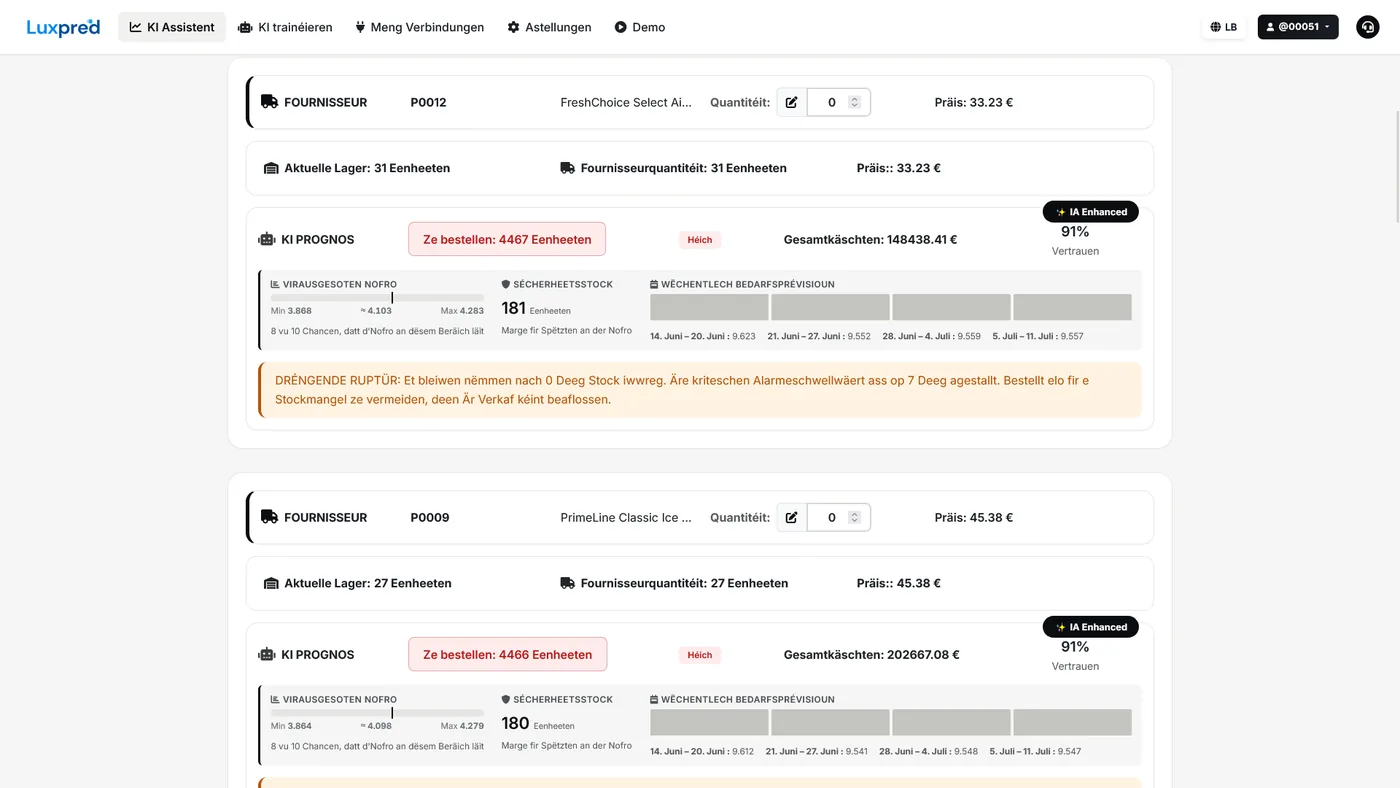The image size is (1400, 788).
Task: Click the shield icon above Sécherheetsstock 180
Action: (x=506, y=699)
